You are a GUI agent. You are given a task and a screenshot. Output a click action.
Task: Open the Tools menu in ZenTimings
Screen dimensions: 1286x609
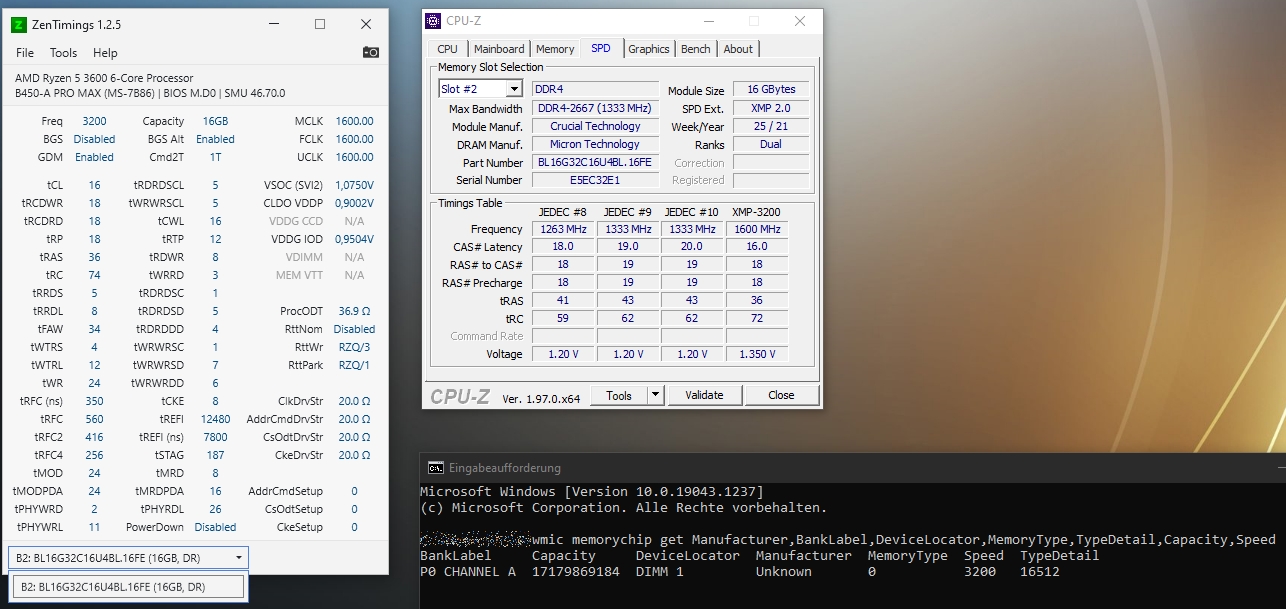tap(63, 53)
